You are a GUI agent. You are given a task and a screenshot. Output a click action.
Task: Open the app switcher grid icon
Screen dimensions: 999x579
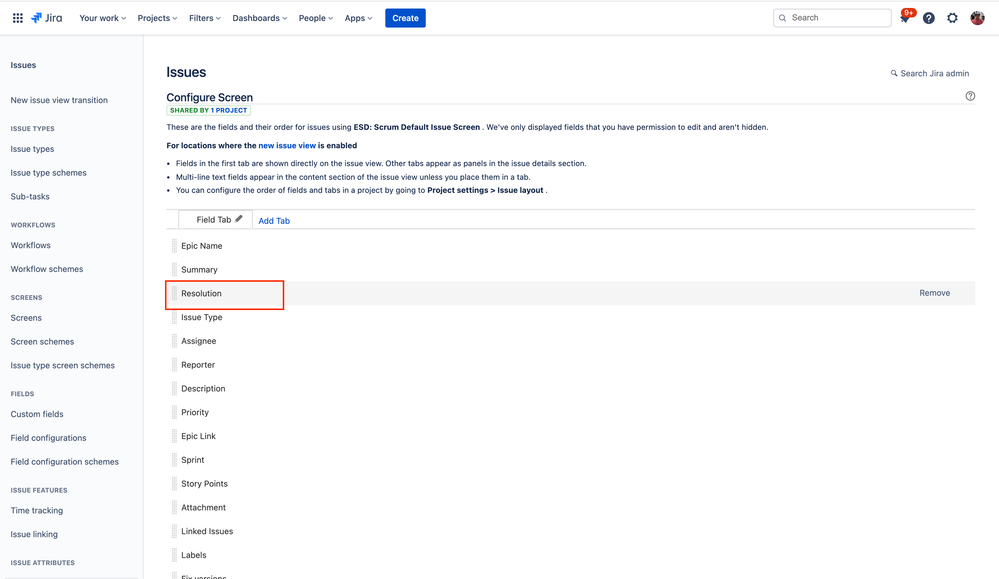(x=18, y=18)
